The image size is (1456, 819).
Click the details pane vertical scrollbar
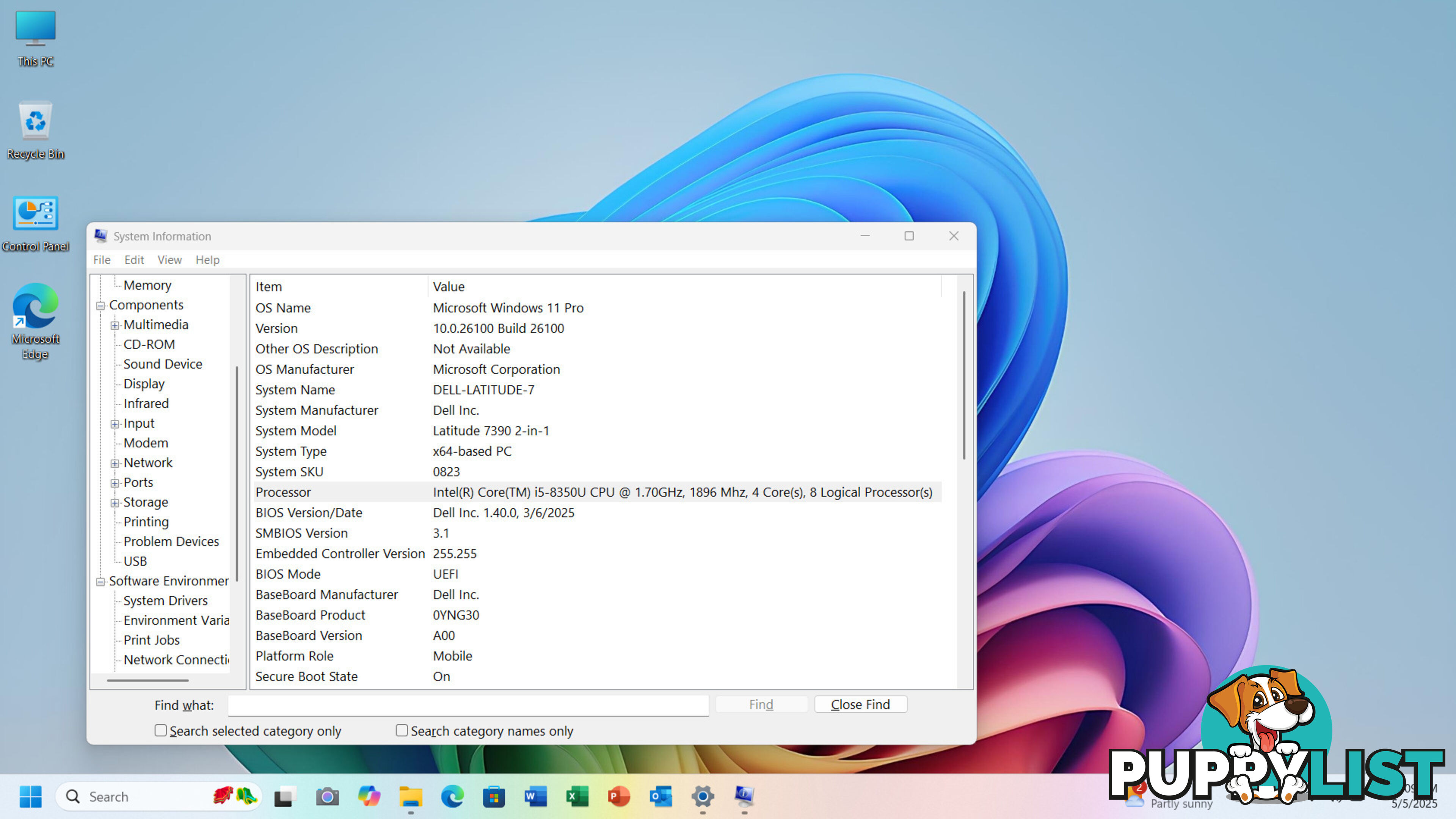(x=964, y=375)
